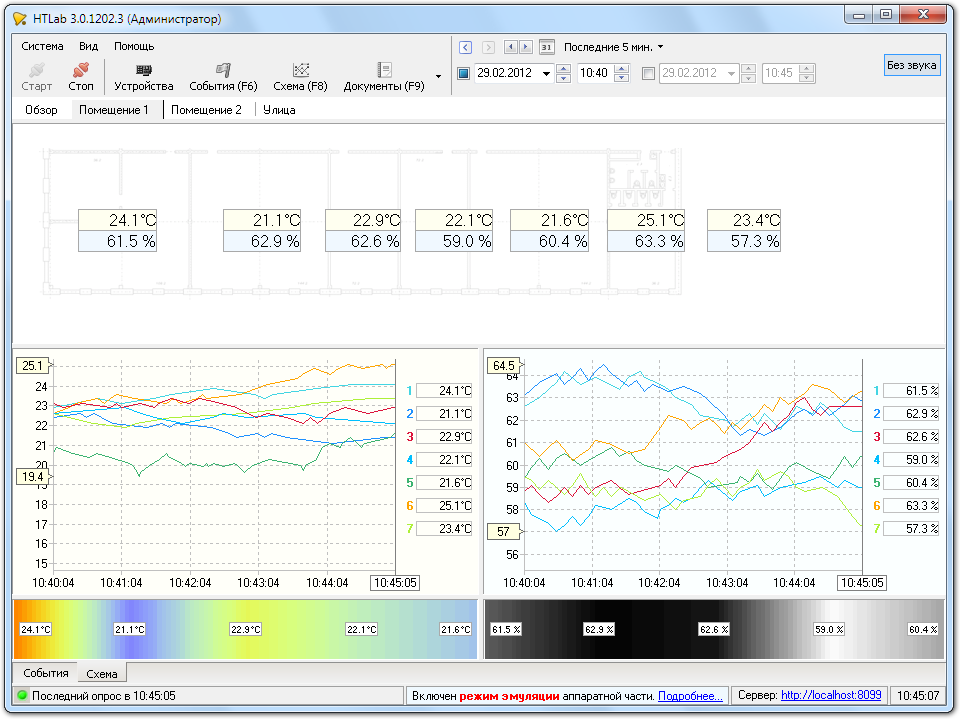960x719 pixels.
Task: Click the greyed forward chevron button
Action: (488, 47)
